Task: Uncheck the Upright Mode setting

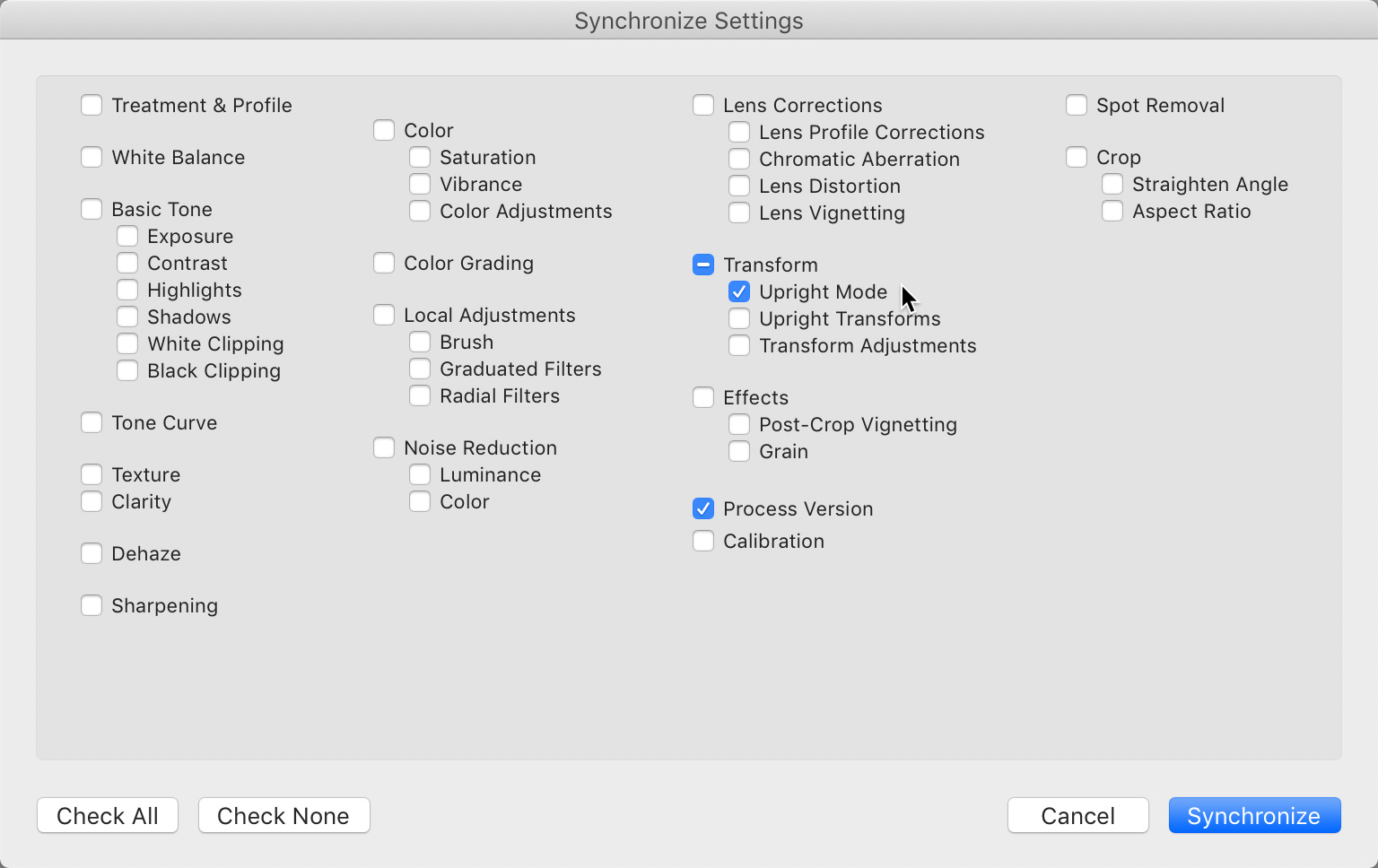Action: tap(739, 291)
